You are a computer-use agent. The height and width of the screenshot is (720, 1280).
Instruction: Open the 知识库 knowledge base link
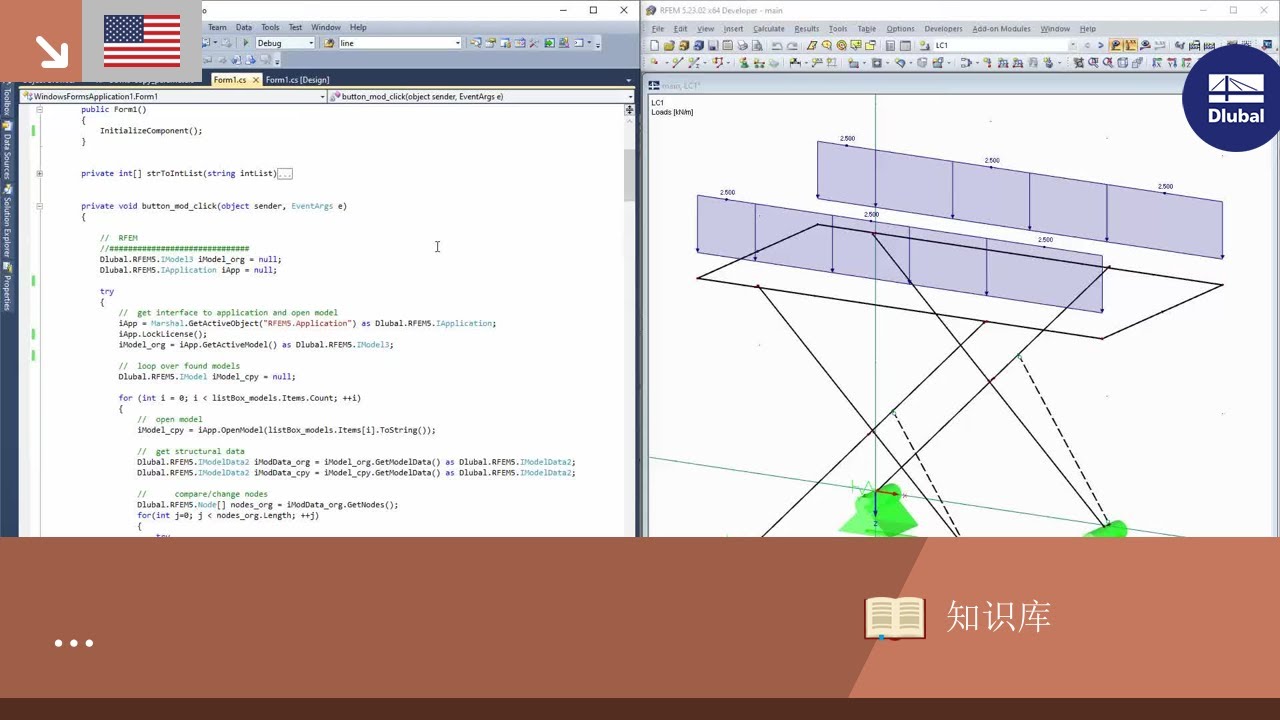click(x=998, y=617)
